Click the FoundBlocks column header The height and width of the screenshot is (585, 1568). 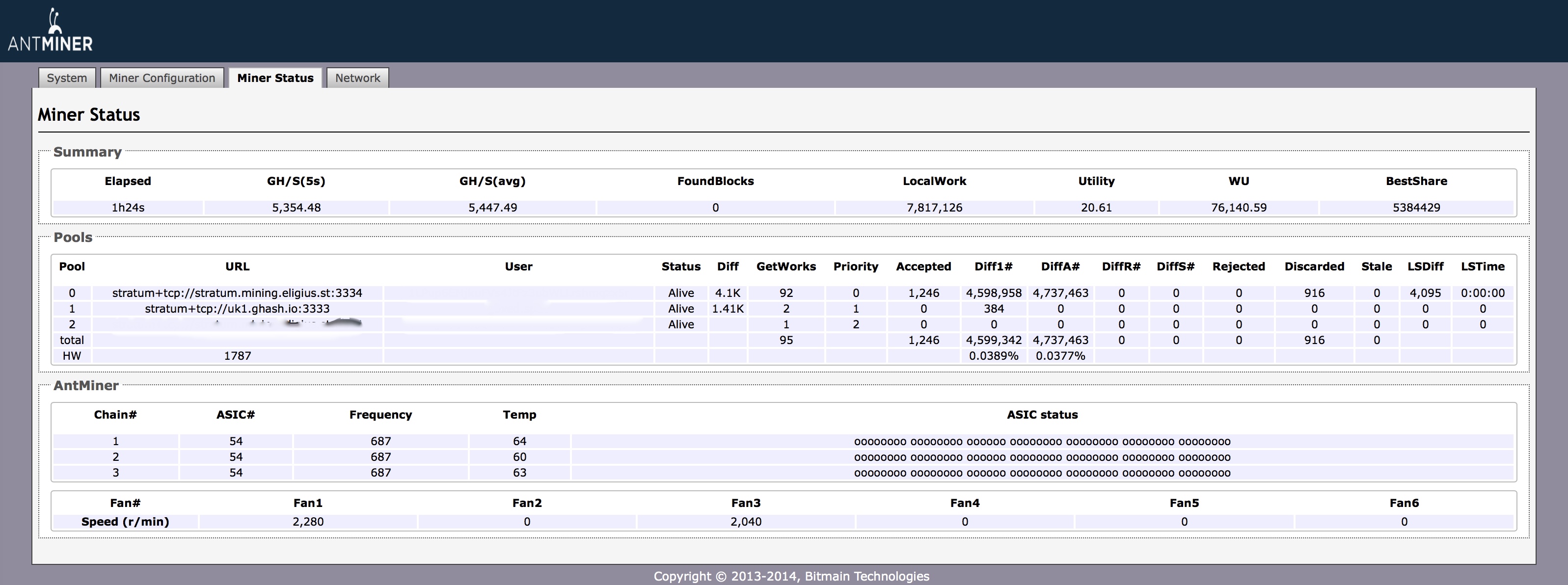(715, 182)
